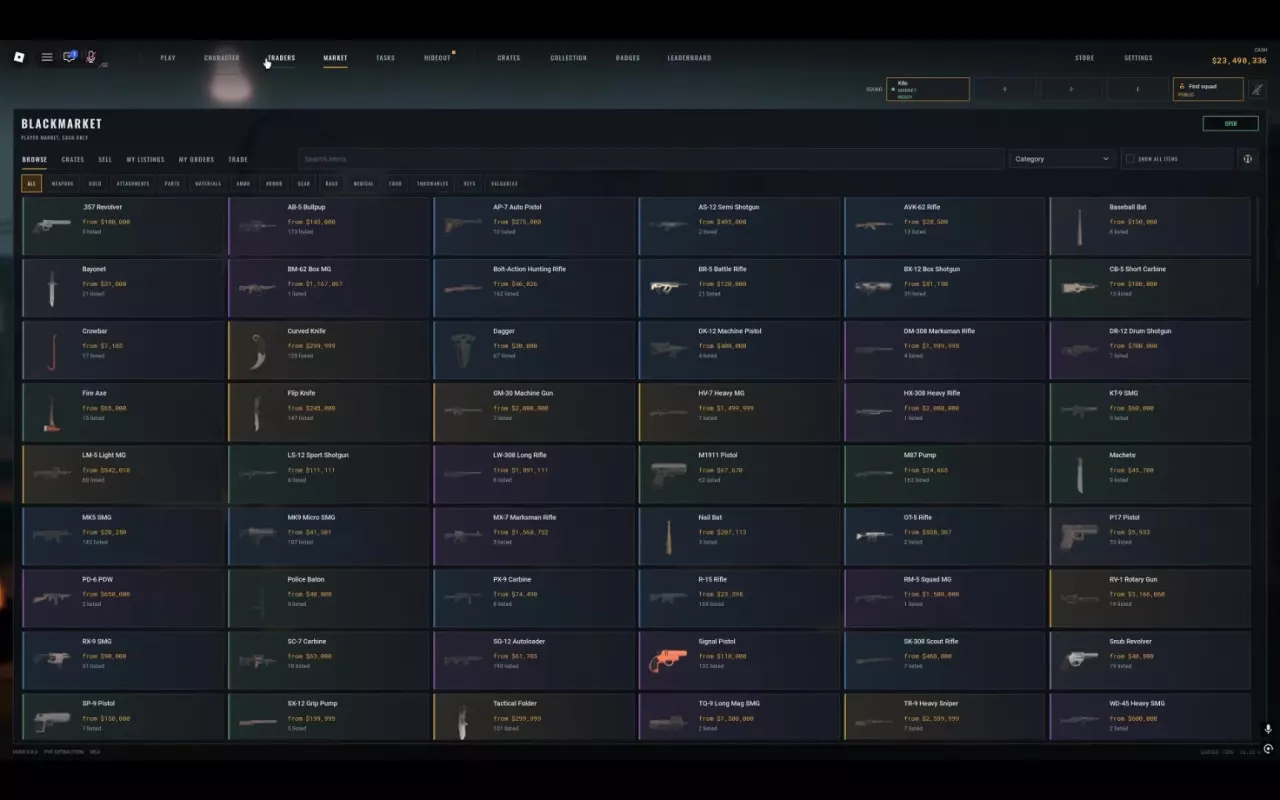This screenshot has height=800, width=1280.
Task: Select the Crowbar item image
Action: 51,351
